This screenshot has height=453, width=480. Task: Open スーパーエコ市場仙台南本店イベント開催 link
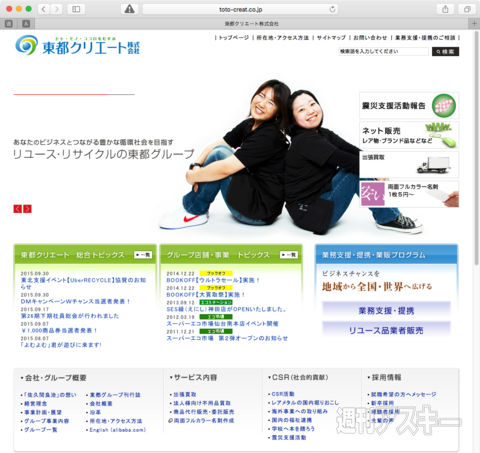tap(222, 324)
